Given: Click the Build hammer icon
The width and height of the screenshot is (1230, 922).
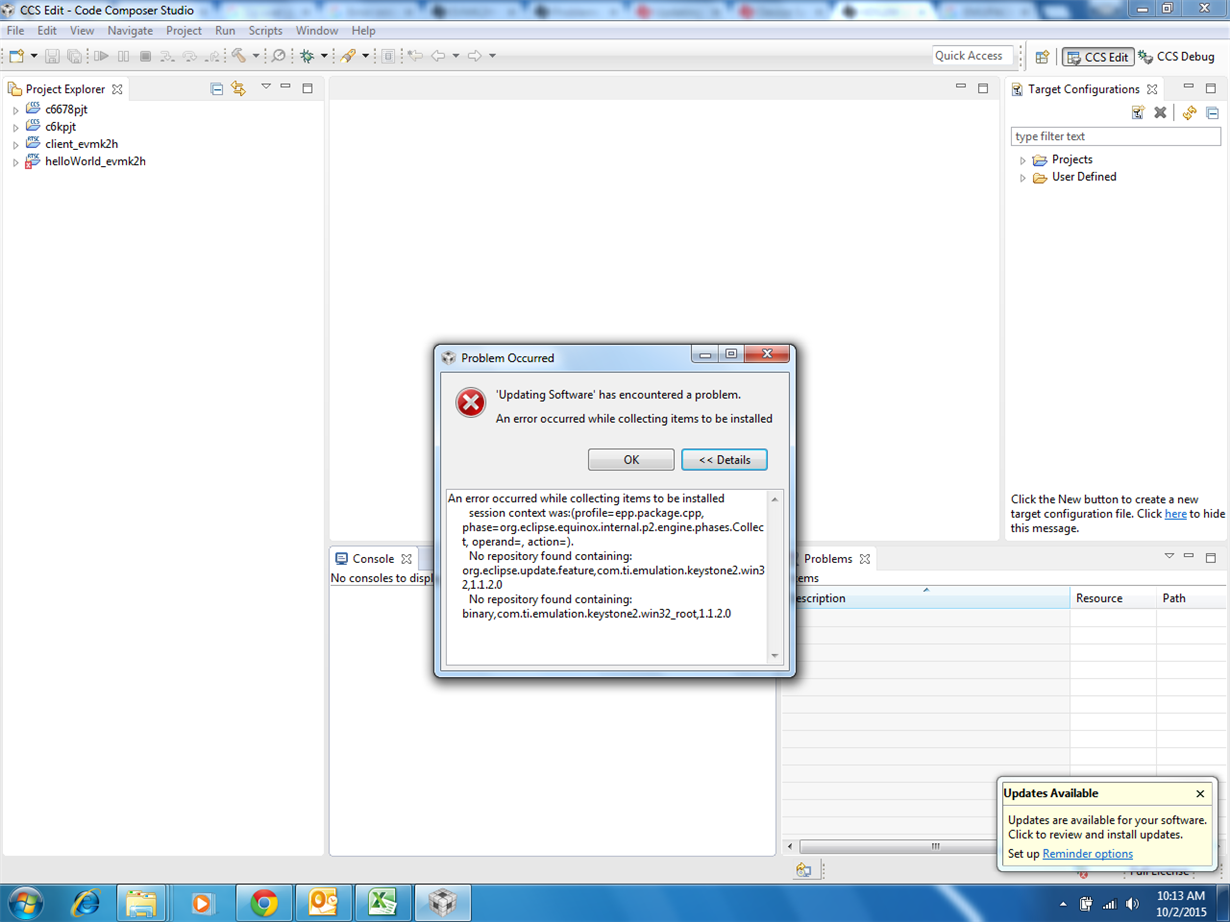Looking at the screenshot, I should (239, 56).
